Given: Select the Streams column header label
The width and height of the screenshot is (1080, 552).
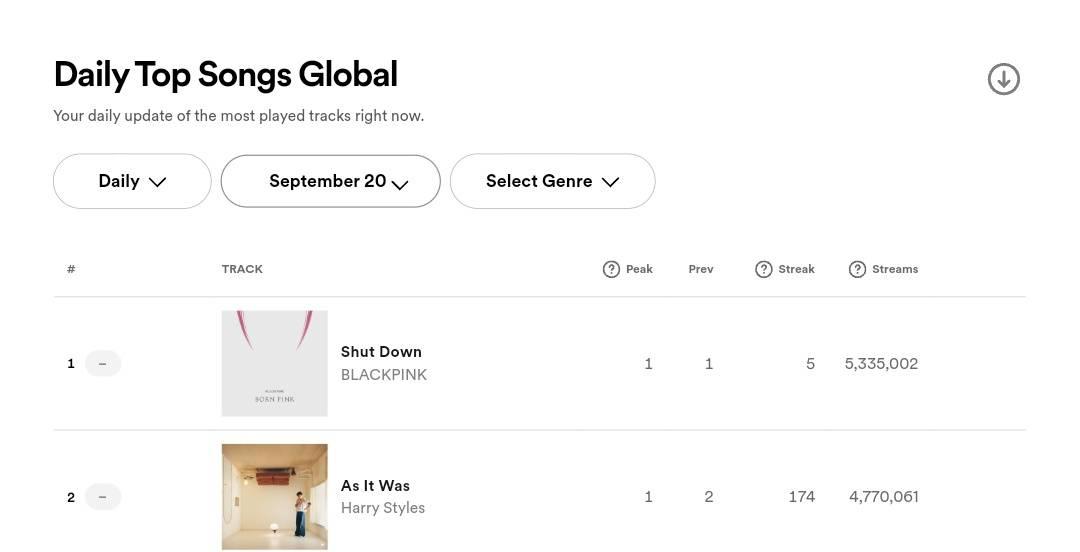Looking at the screenshot, I should 895,269.
